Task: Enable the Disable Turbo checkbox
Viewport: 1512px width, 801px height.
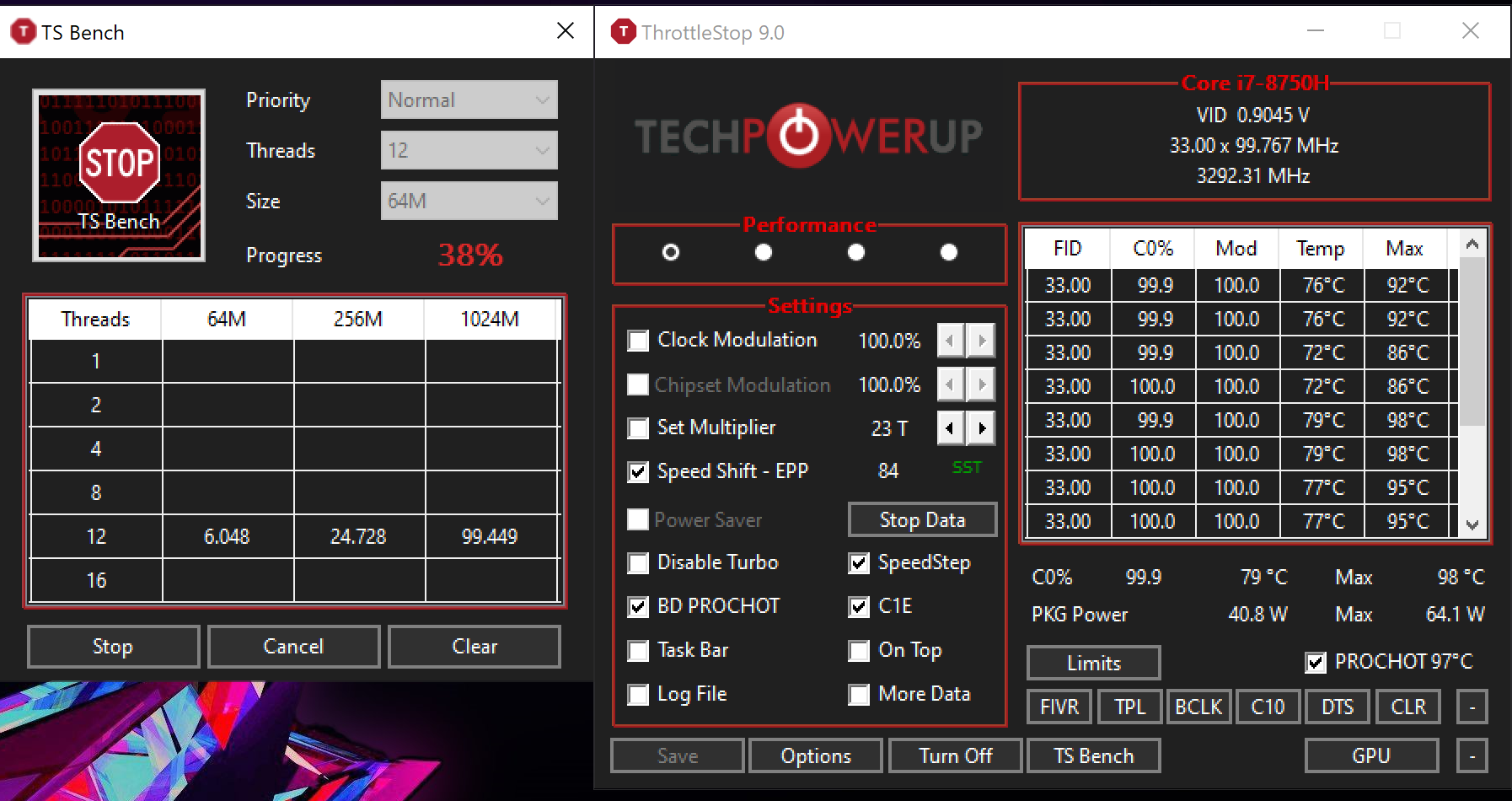Action: [638, 563]
